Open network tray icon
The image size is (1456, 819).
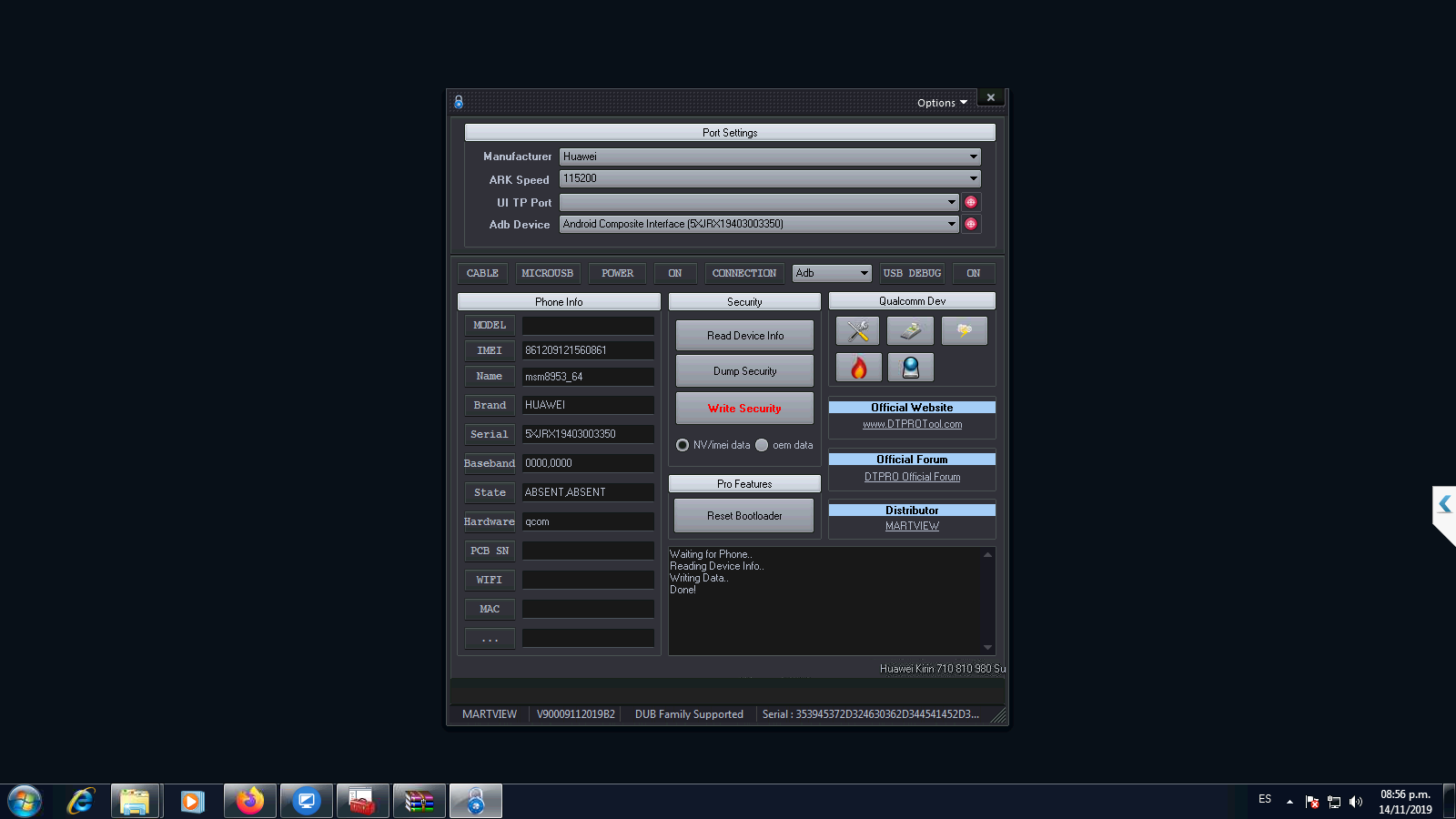click(x=1334, y=802)
